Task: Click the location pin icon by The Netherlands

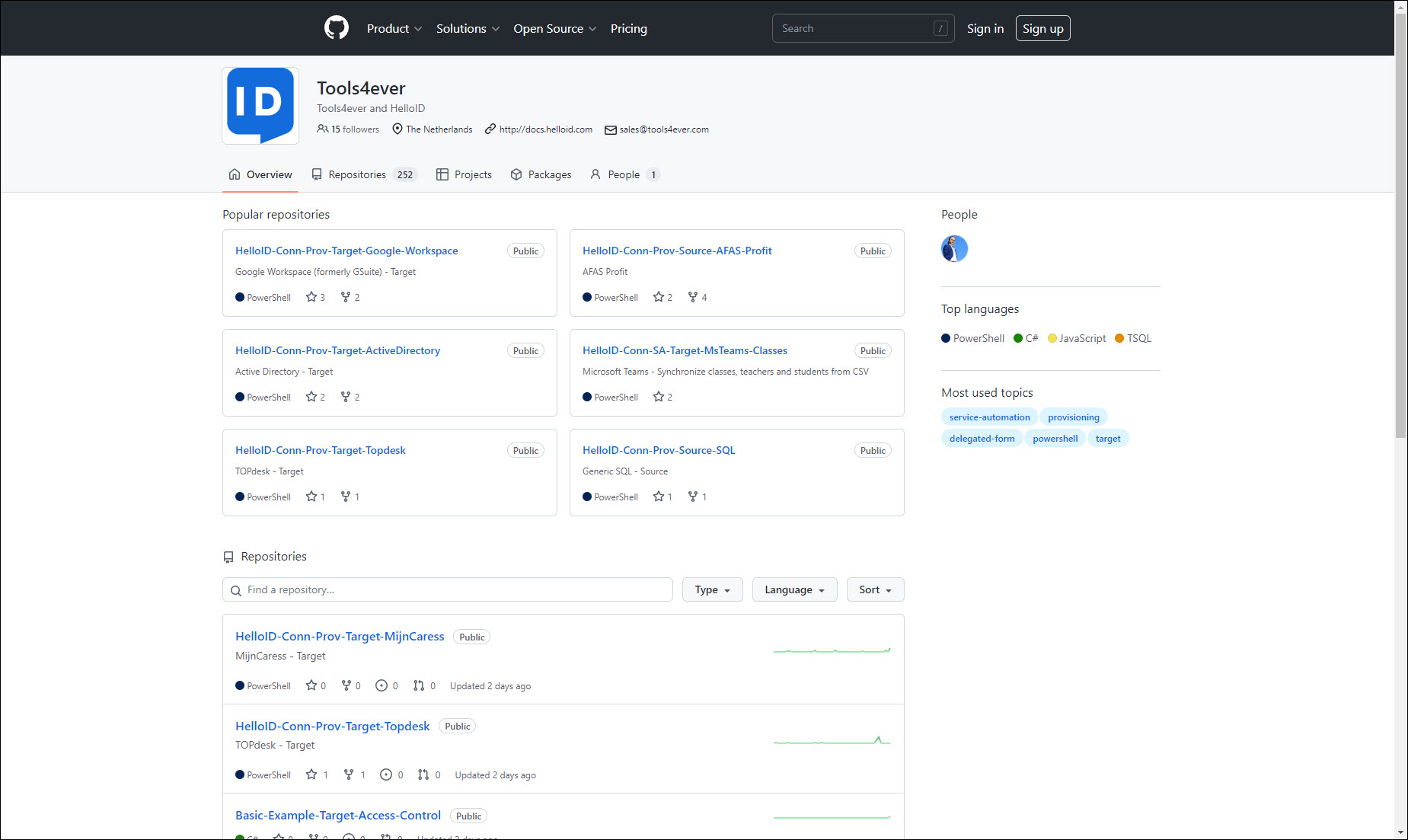Action: coord(397,129)
